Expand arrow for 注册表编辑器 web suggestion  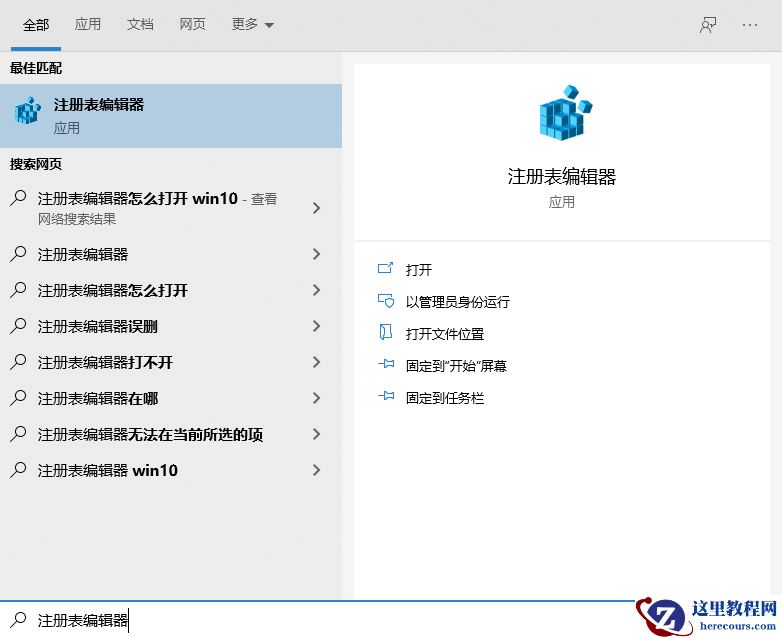coord(316,254)
